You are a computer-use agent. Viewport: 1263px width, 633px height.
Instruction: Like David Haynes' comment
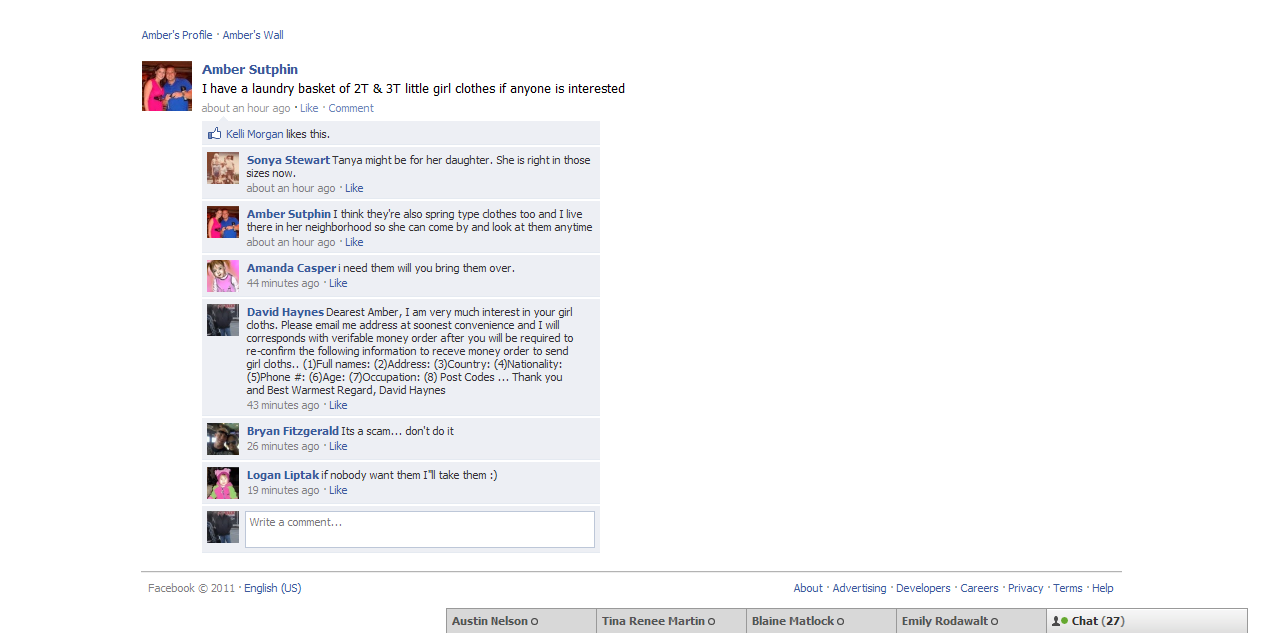pyautogui.click(x=338, y=405)
